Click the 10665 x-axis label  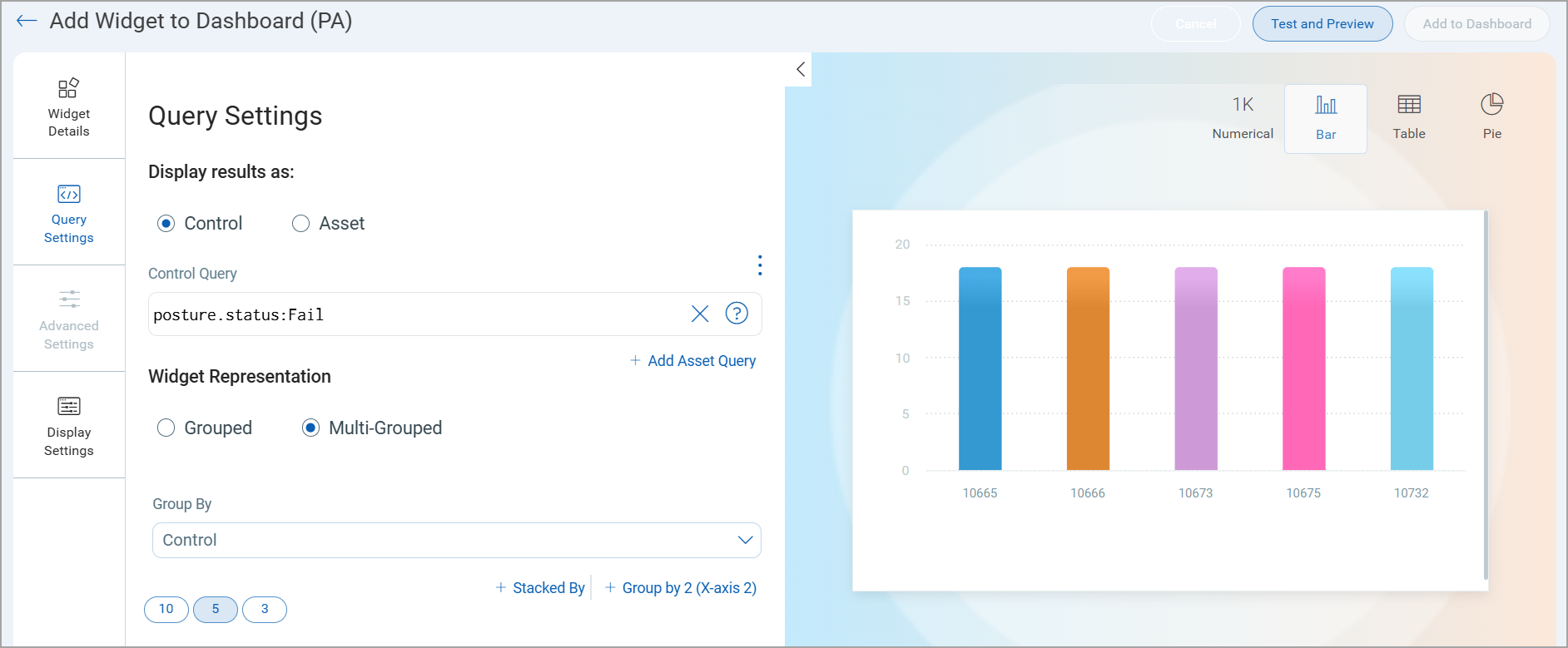(x=980, y=493)
